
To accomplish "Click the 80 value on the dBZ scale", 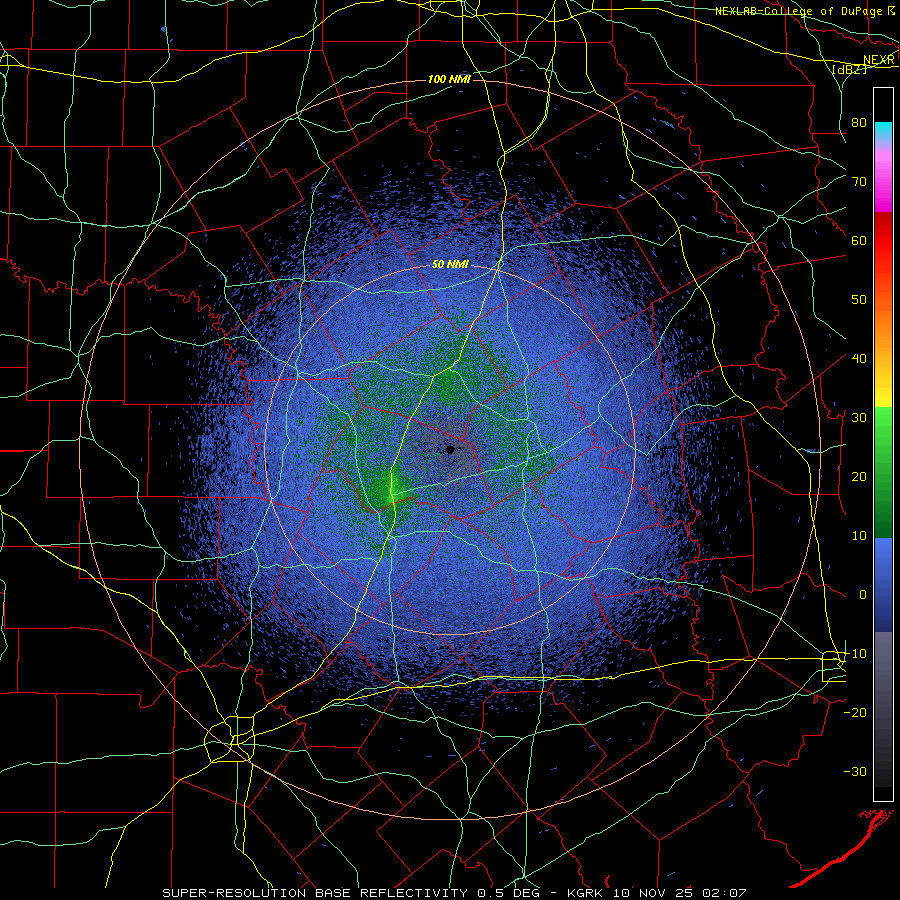I will tap(859, 122).
